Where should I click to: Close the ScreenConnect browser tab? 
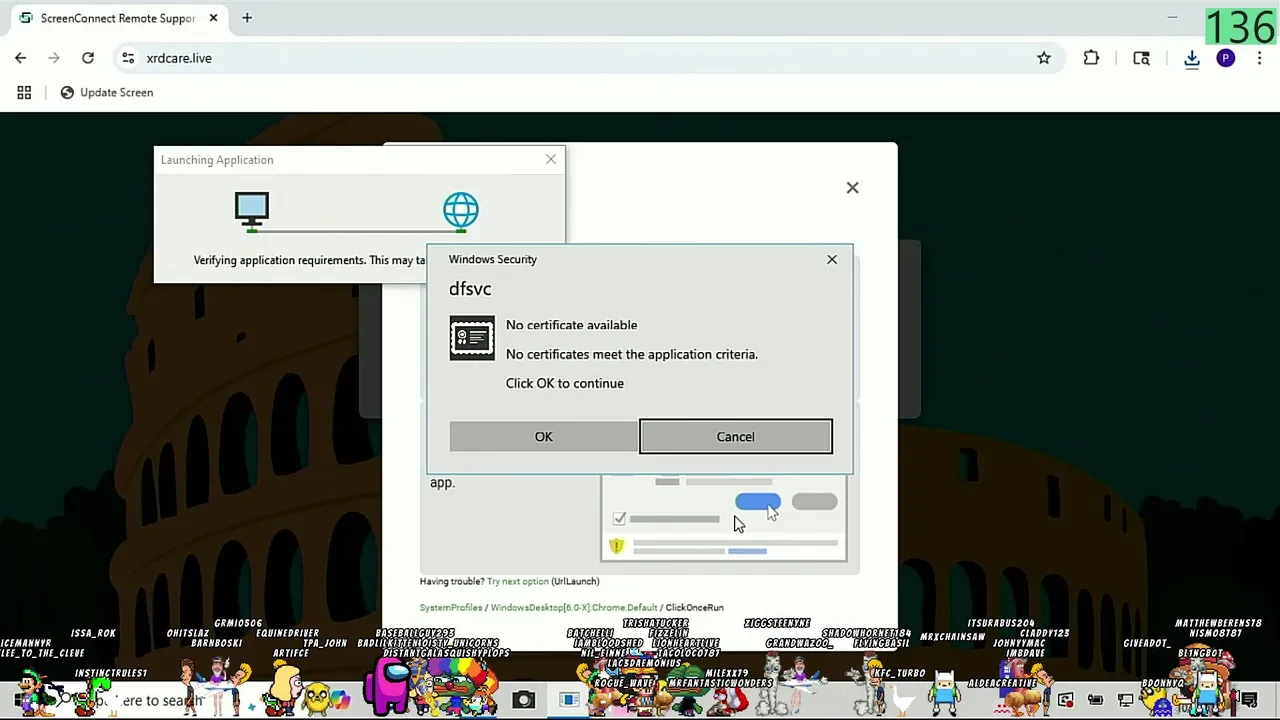[214, 18]
